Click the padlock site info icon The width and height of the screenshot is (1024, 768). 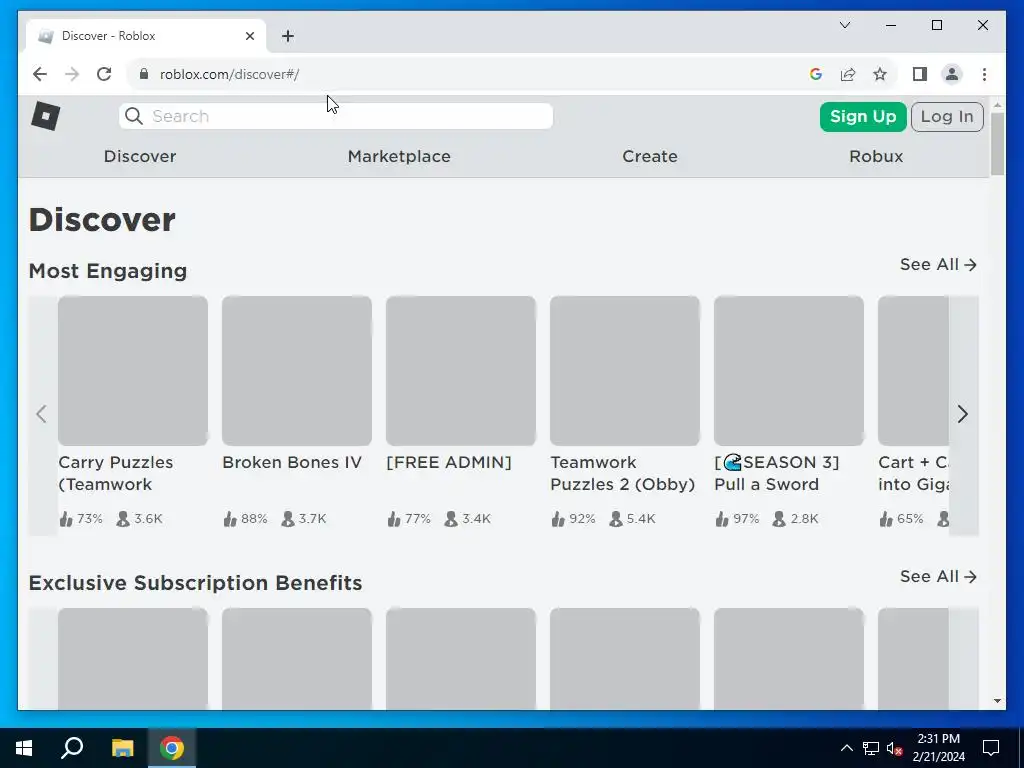point(144,74)
